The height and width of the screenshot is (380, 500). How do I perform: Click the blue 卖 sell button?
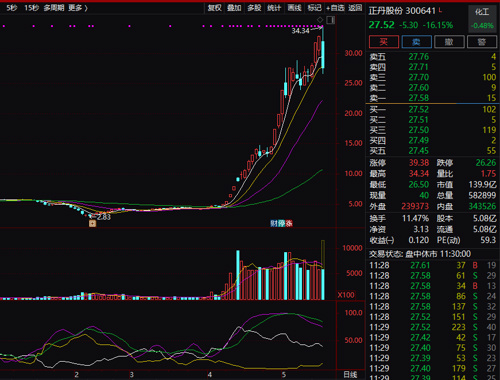click(417, 42)
